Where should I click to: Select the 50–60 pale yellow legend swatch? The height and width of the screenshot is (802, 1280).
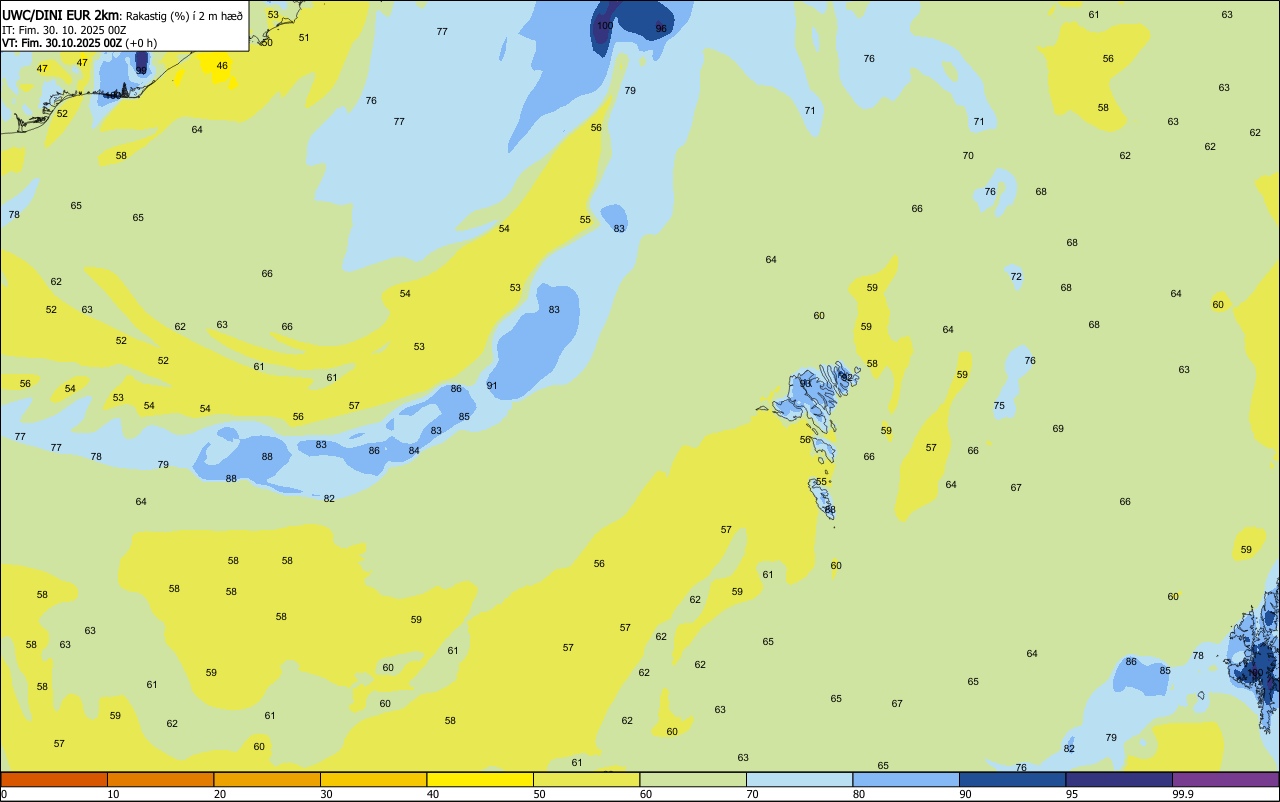pos(586,779)
